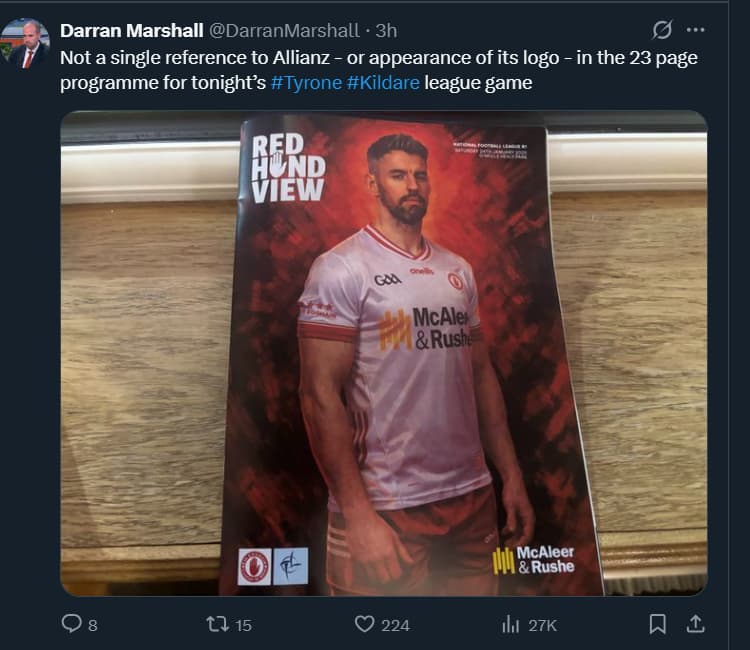
Task: Open the three-dot more options menu
Action: (695, 30)
